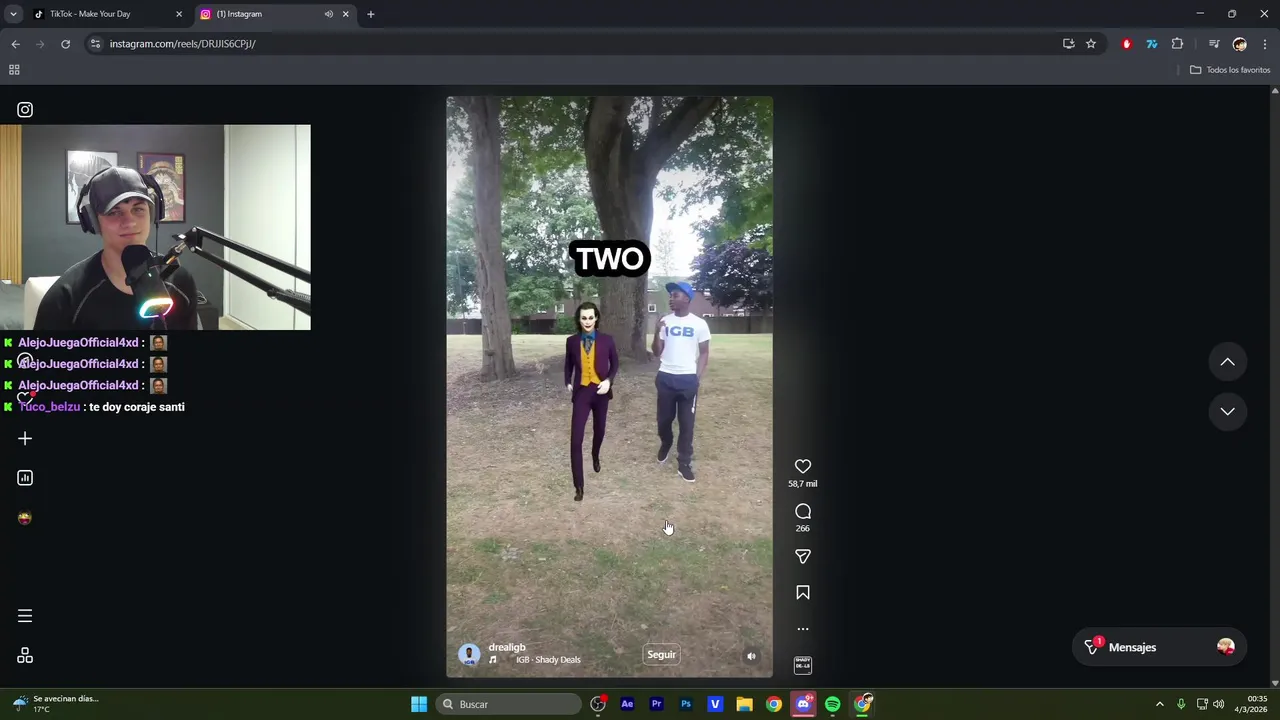Open File Explorer from the taskbar
The height and width of the screenshot is (720, 1280).
(x=744, y=704)
